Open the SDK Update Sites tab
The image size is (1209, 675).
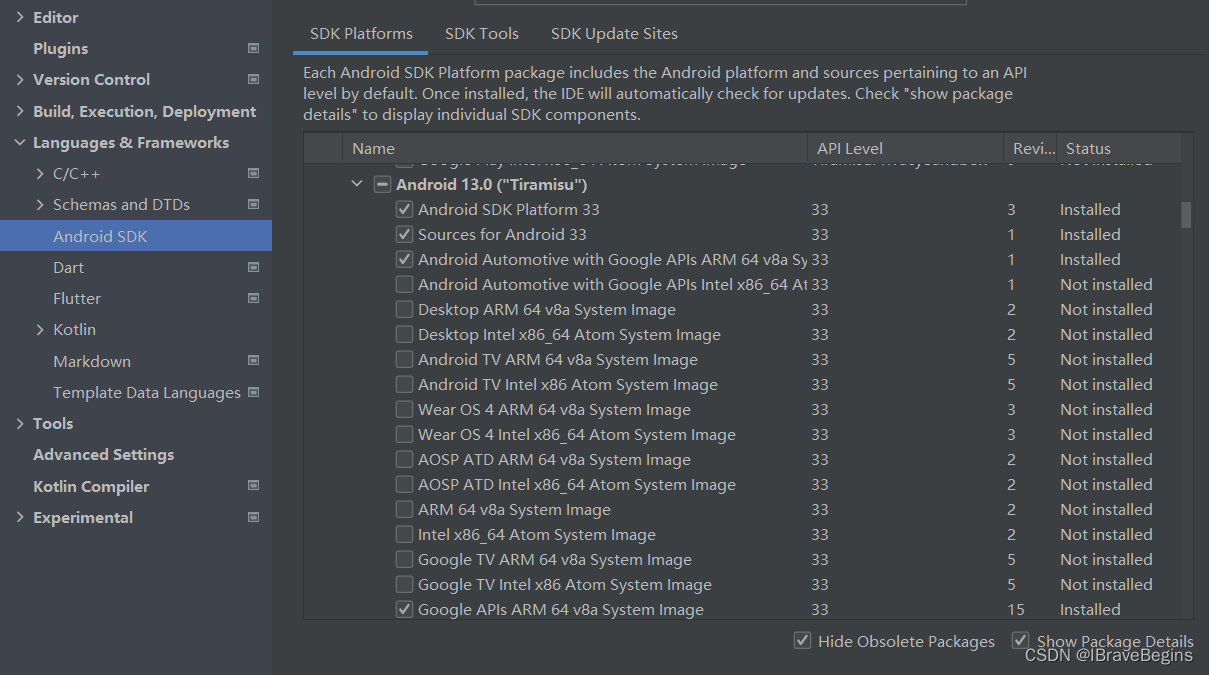pyautogui.click(x=614, y=34)
